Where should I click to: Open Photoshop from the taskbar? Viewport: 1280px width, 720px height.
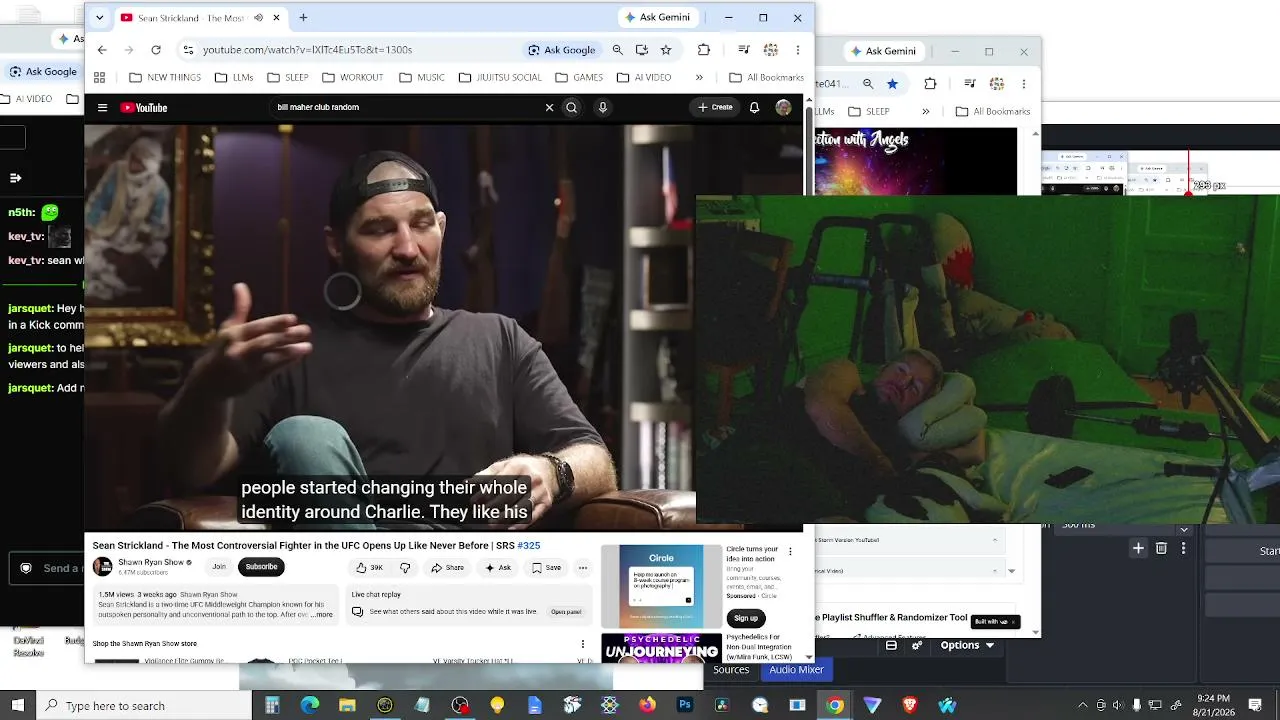coord(685,706)
